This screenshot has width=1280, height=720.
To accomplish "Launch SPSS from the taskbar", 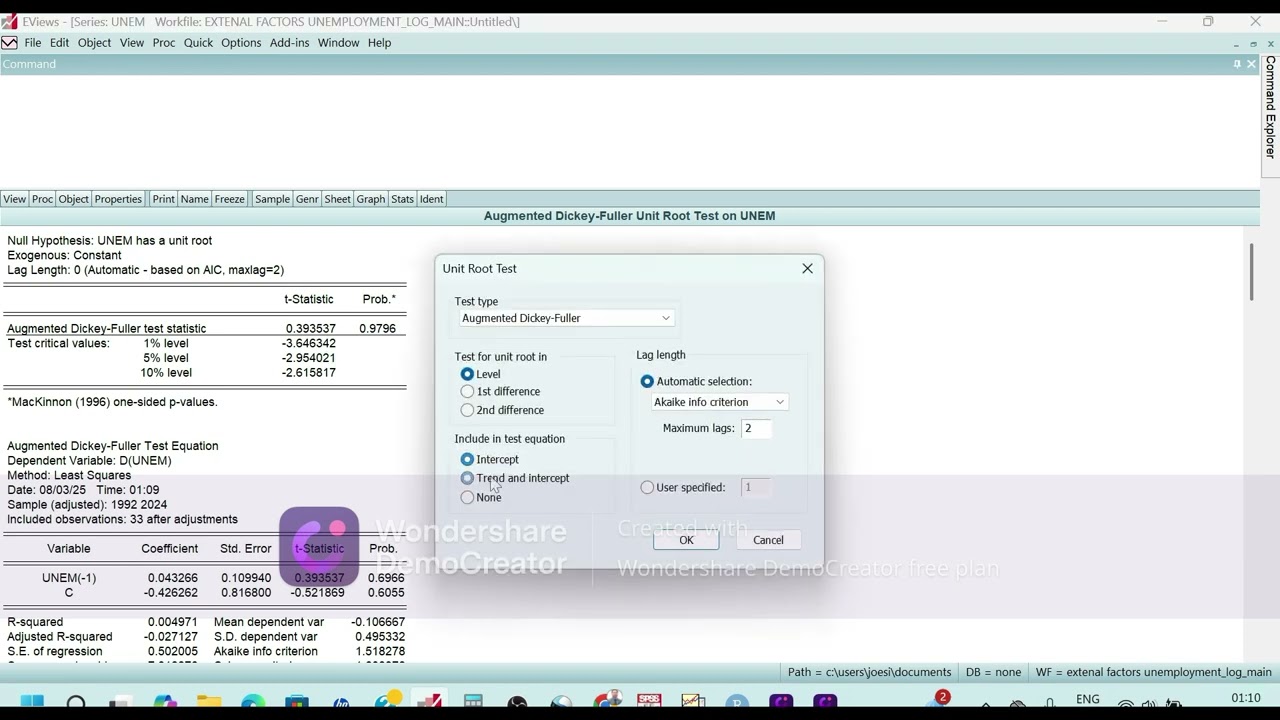I will (649, 702).
